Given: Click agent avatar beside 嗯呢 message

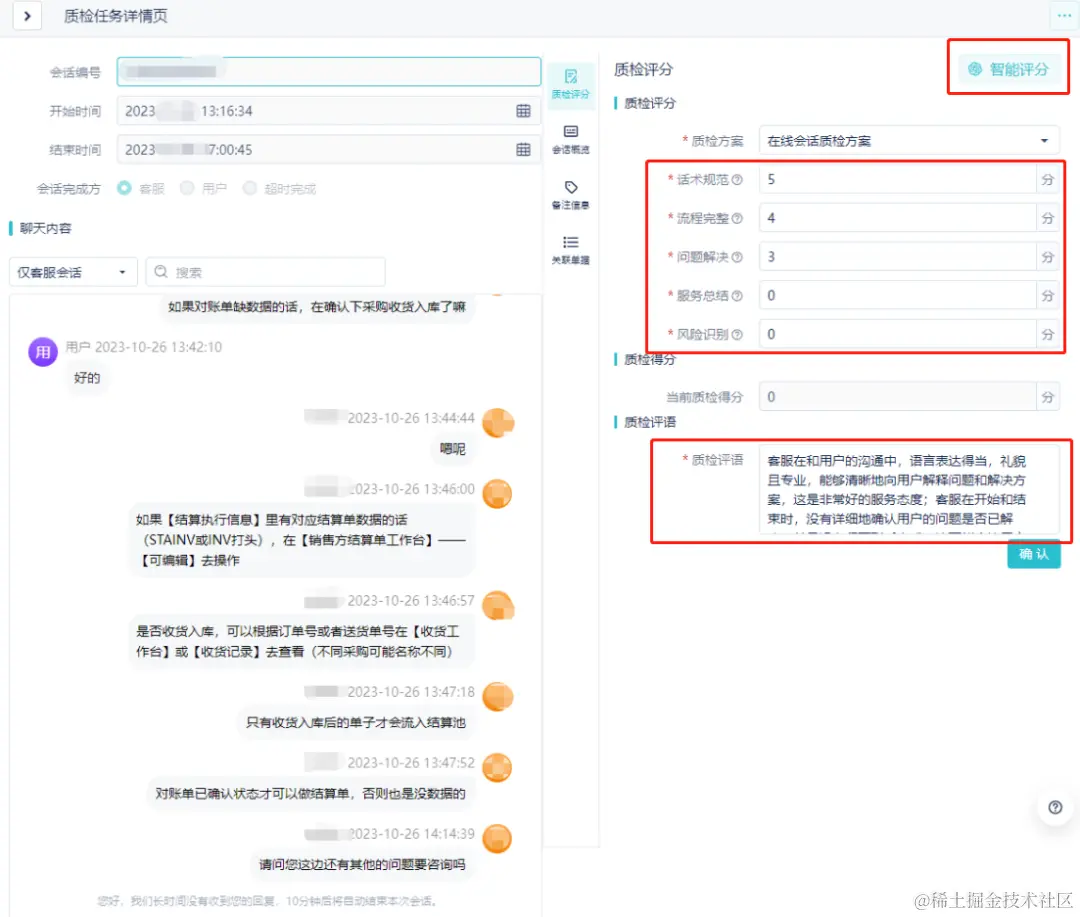Looking at the screenshot, I should click(x=497, y=423).
